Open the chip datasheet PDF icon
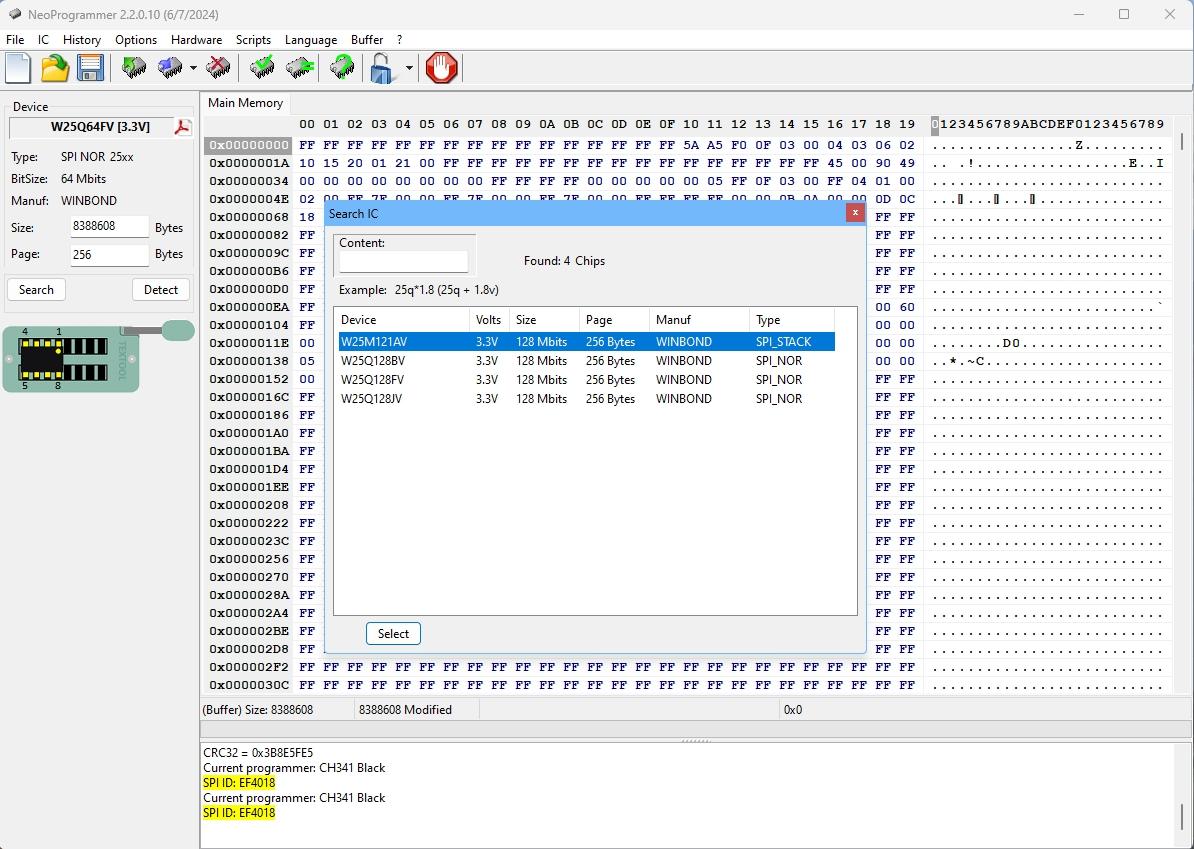Viewport: 1194px width, 849px height. 182,127
